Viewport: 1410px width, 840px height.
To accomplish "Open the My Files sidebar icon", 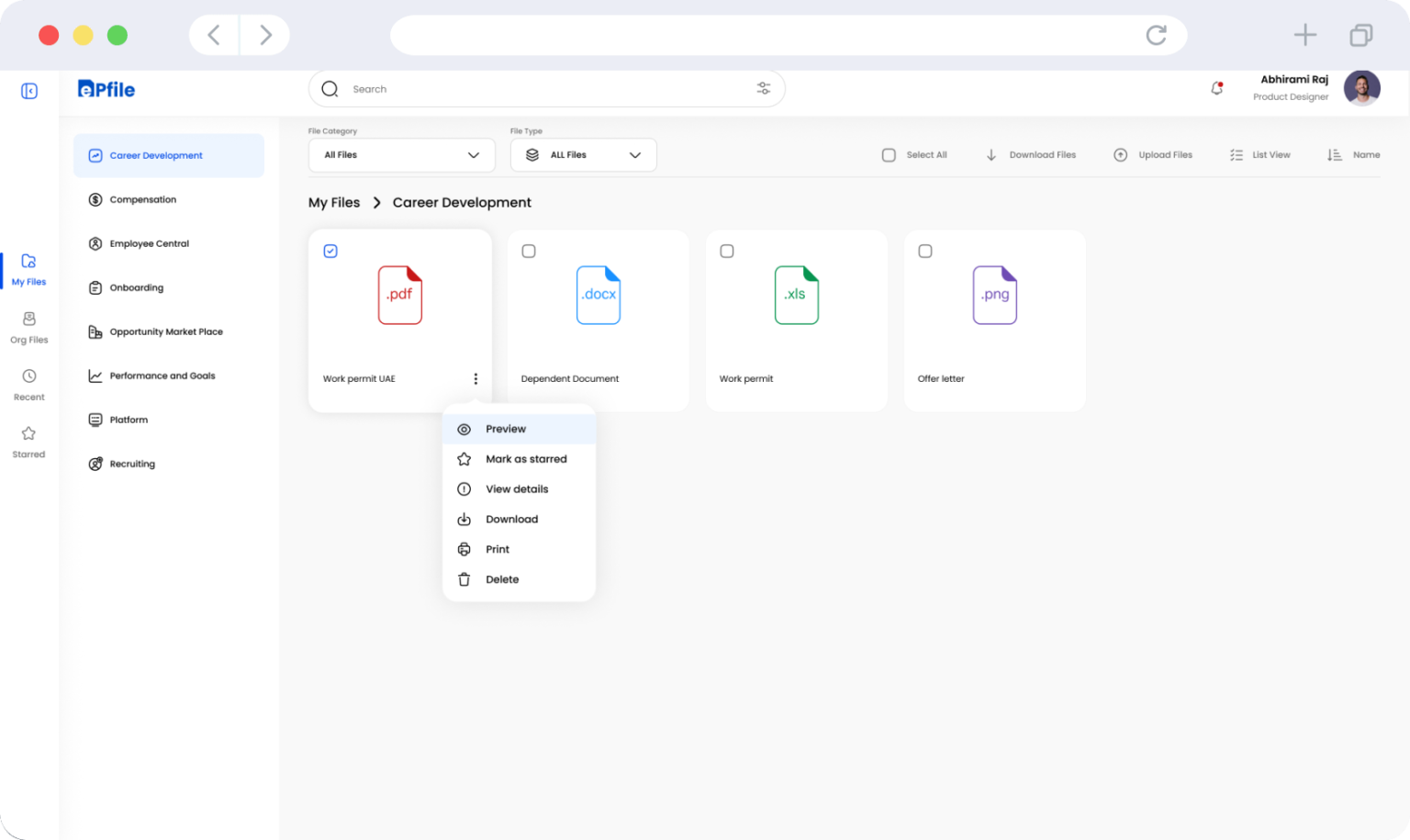I will click(x=28, y=267).
